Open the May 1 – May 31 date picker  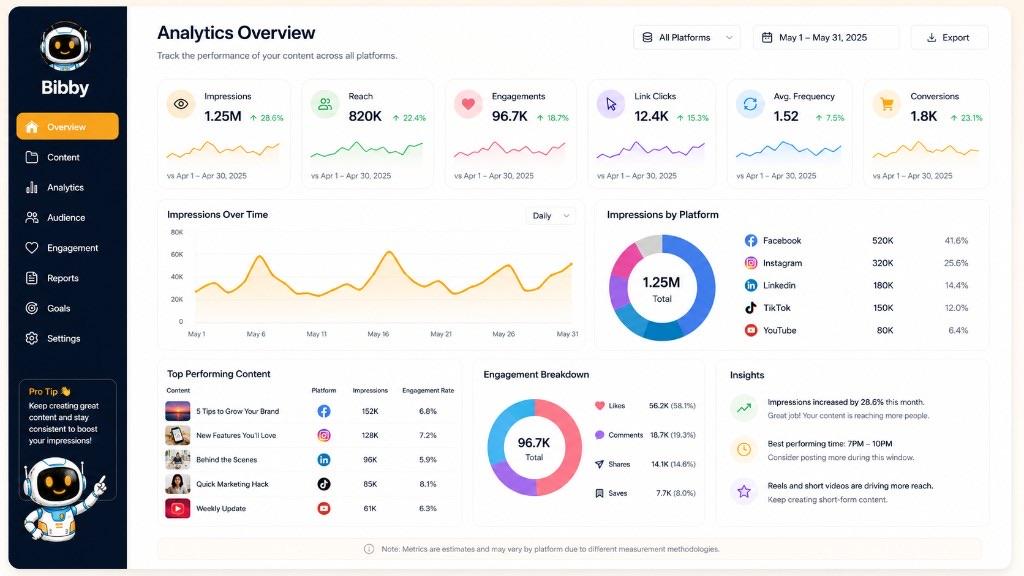(x=825, y=38)
